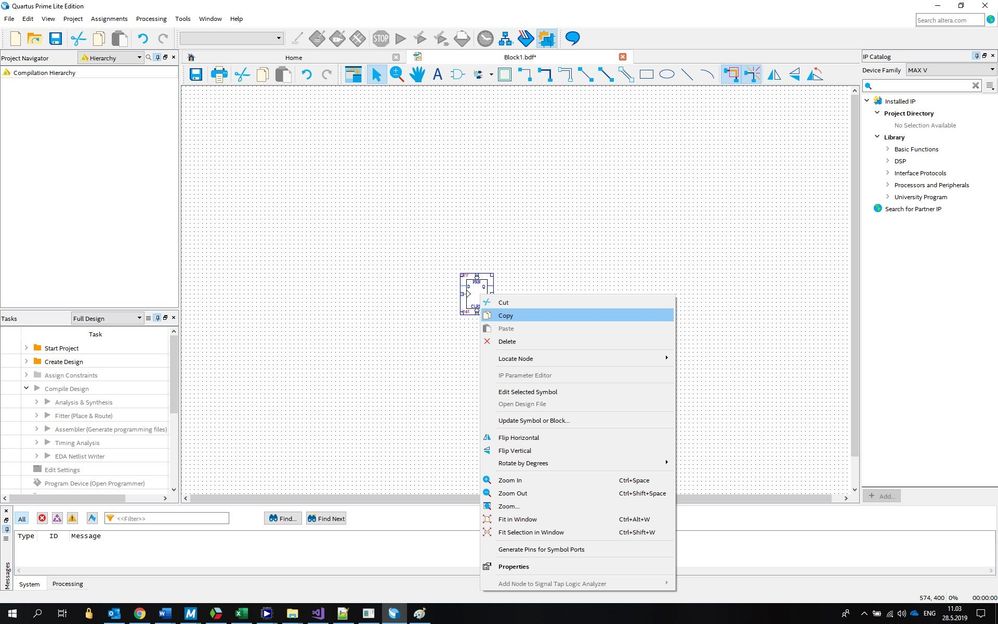
Task: Switch to the Processing messages tab
Action: click(67, 584)
